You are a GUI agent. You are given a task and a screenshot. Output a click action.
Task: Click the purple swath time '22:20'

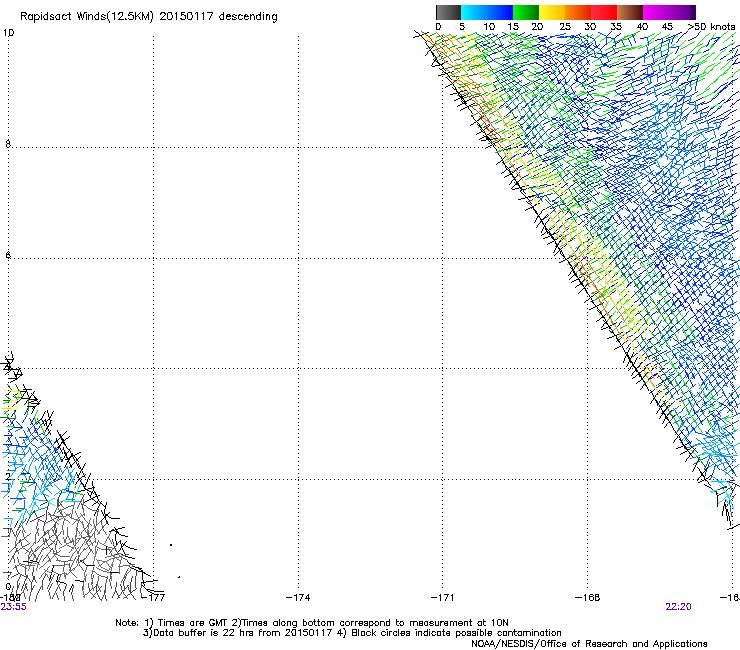[678, 607]
